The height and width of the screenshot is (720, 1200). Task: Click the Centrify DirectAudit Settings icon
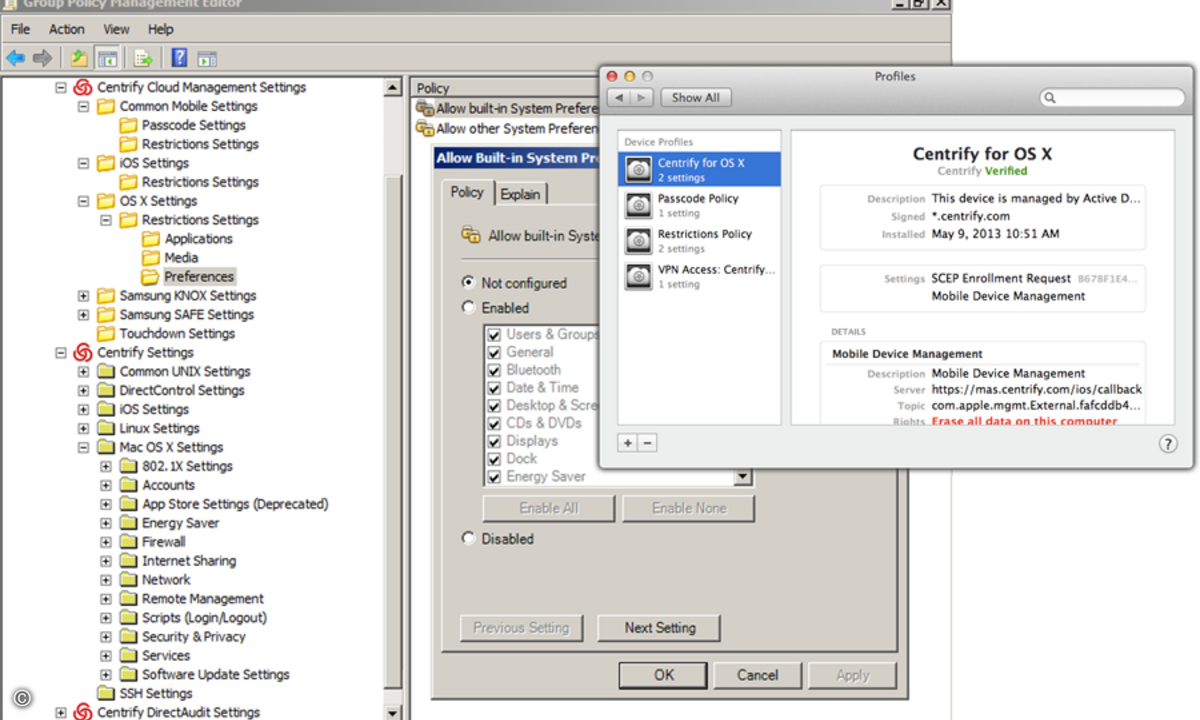(x=83, y=712)
